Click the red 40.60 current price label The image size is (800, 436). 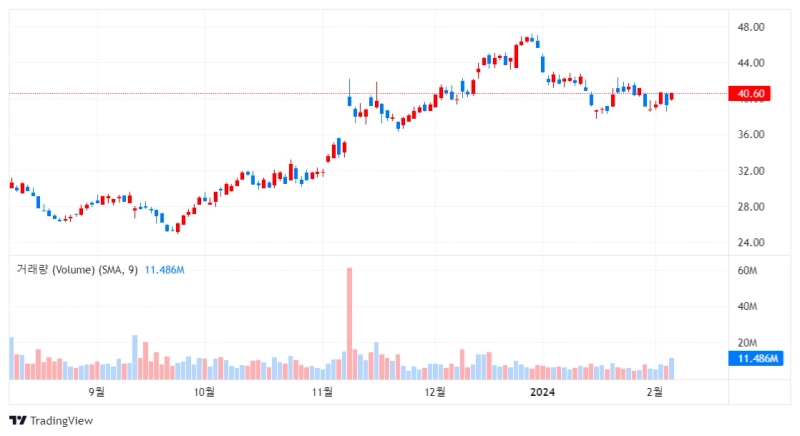(x=751, y=94)
